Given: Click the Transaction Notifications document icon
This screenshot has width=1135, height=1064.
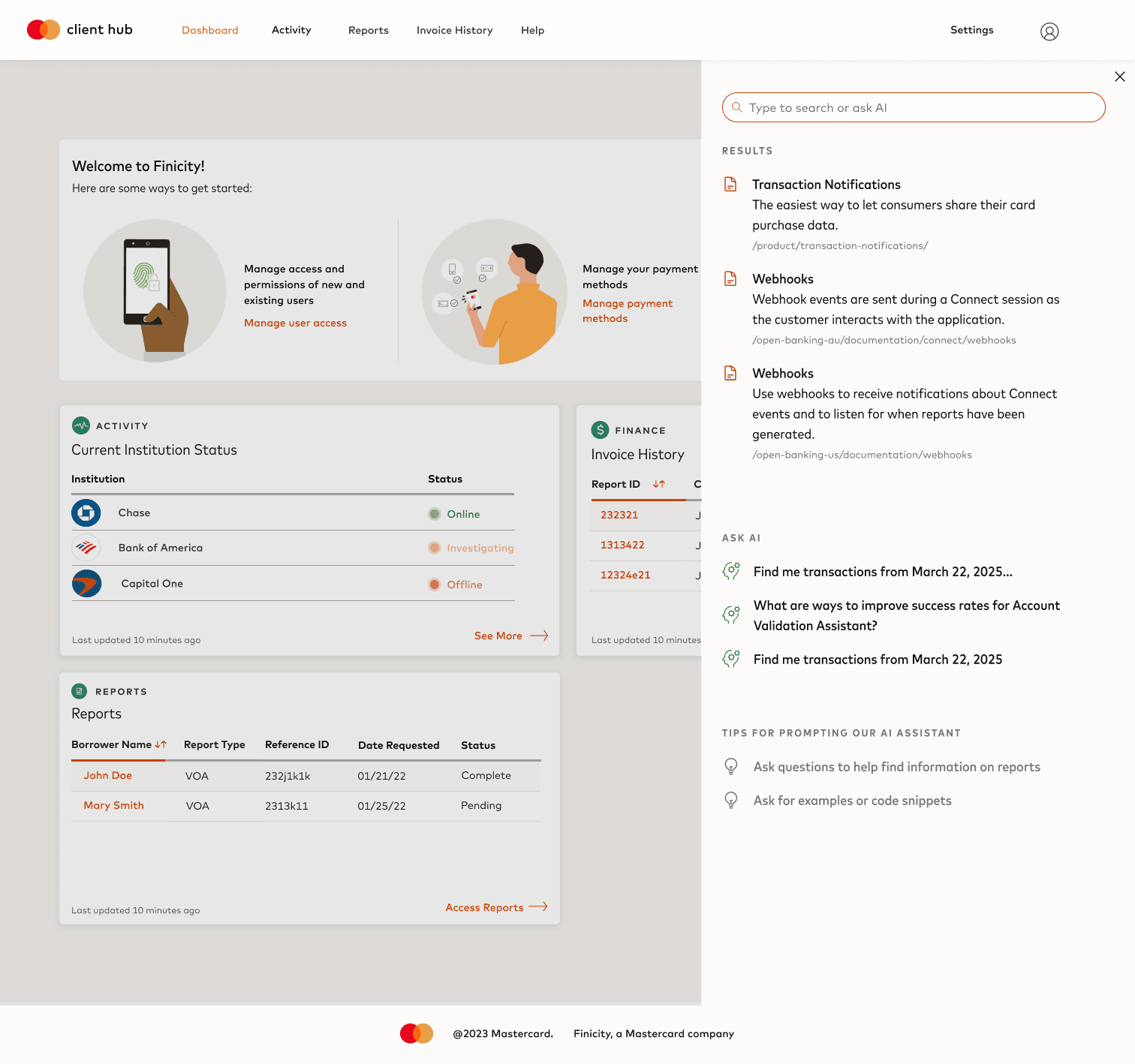Looking at the screenshot, I should click(730, 184).
